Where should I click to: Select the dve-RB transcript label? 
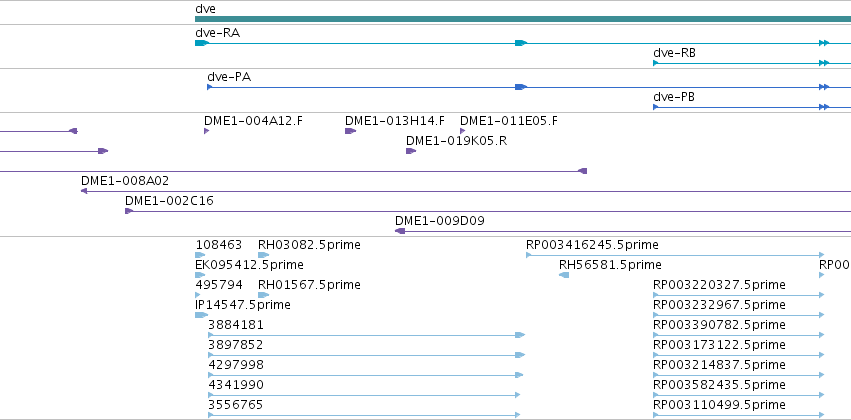point(675,53)
